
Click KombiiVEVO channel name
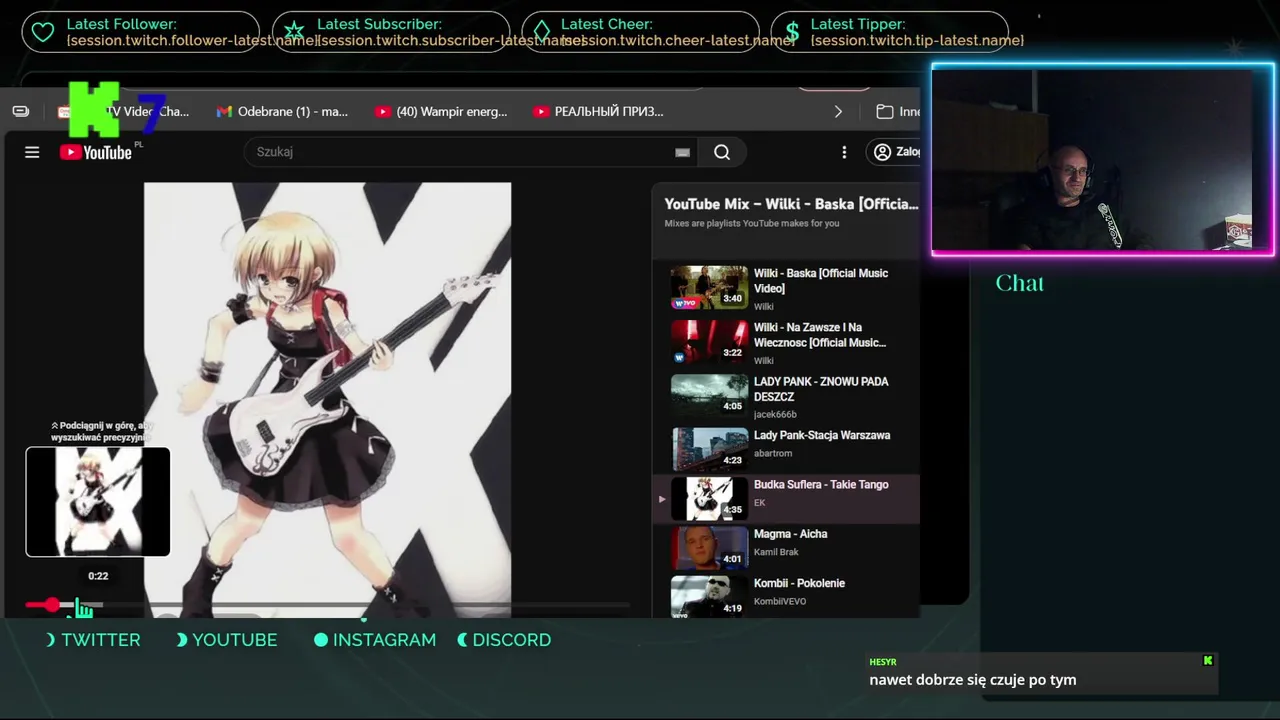click(x=780, y=601)
